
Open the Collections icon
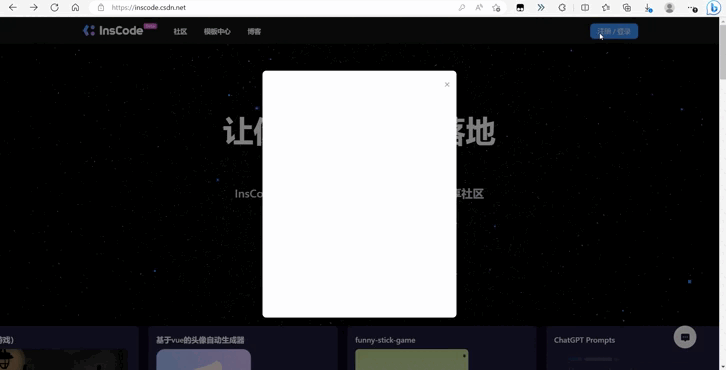626,7
